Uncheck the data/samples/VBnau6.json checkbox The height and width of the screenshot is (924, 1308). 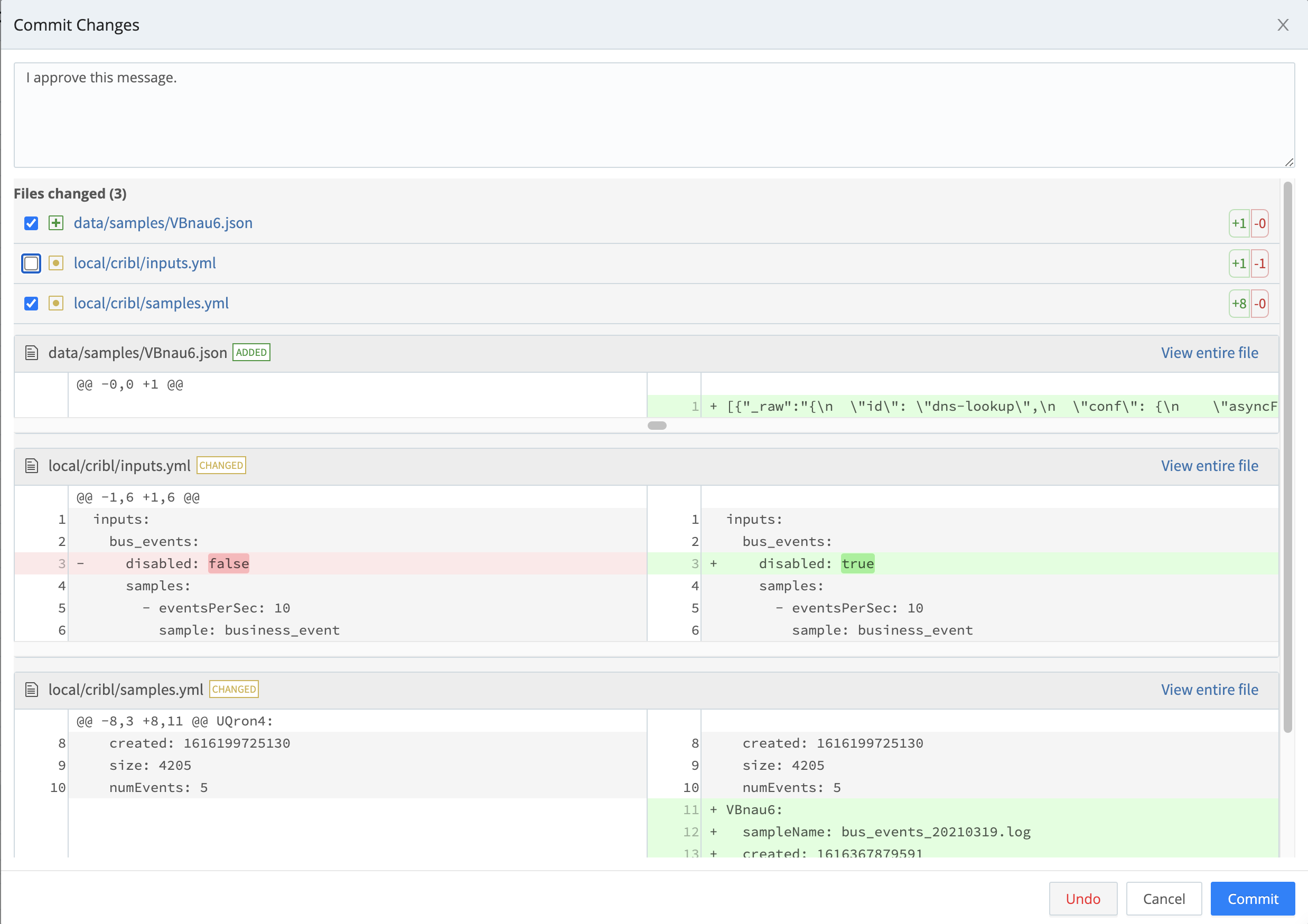click(x=31, y=223)
